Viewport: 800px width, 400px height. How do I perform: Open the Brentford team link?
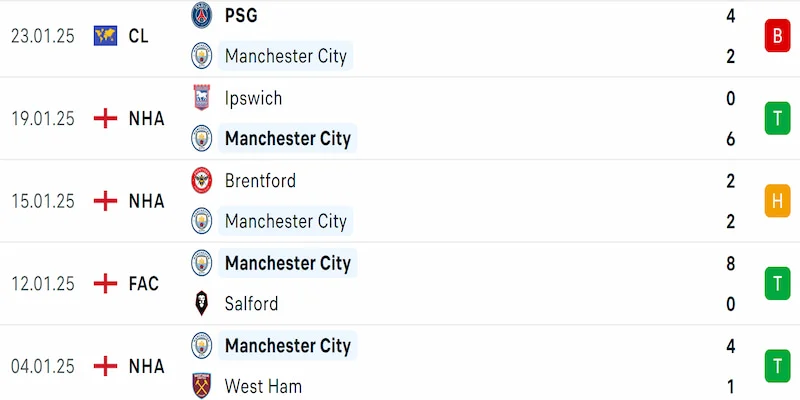click(262, 181)
